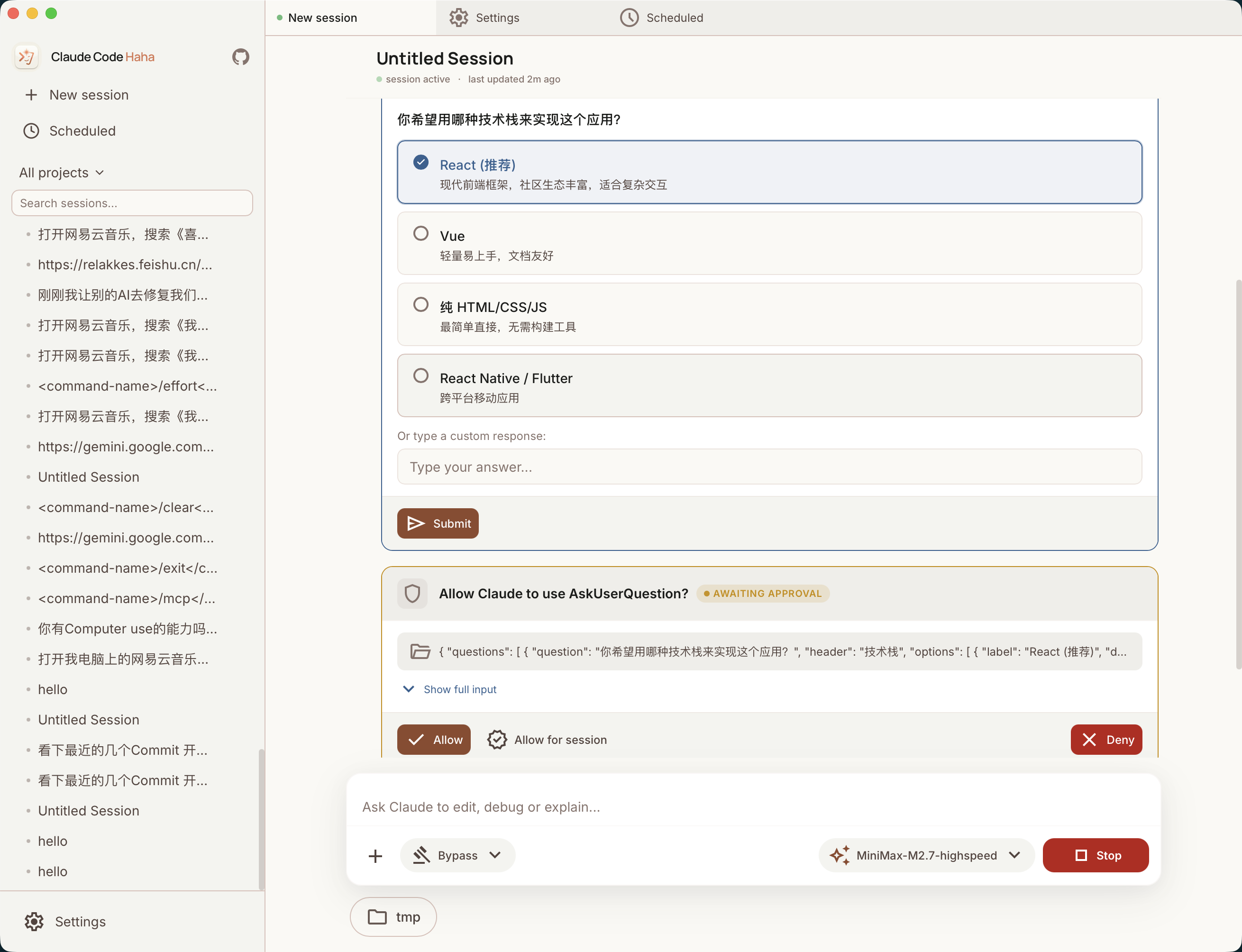Viewport: 1242px width, 952px height.
Task: Open Scheduled via the clock icon in sidebar
Action: 31,131
